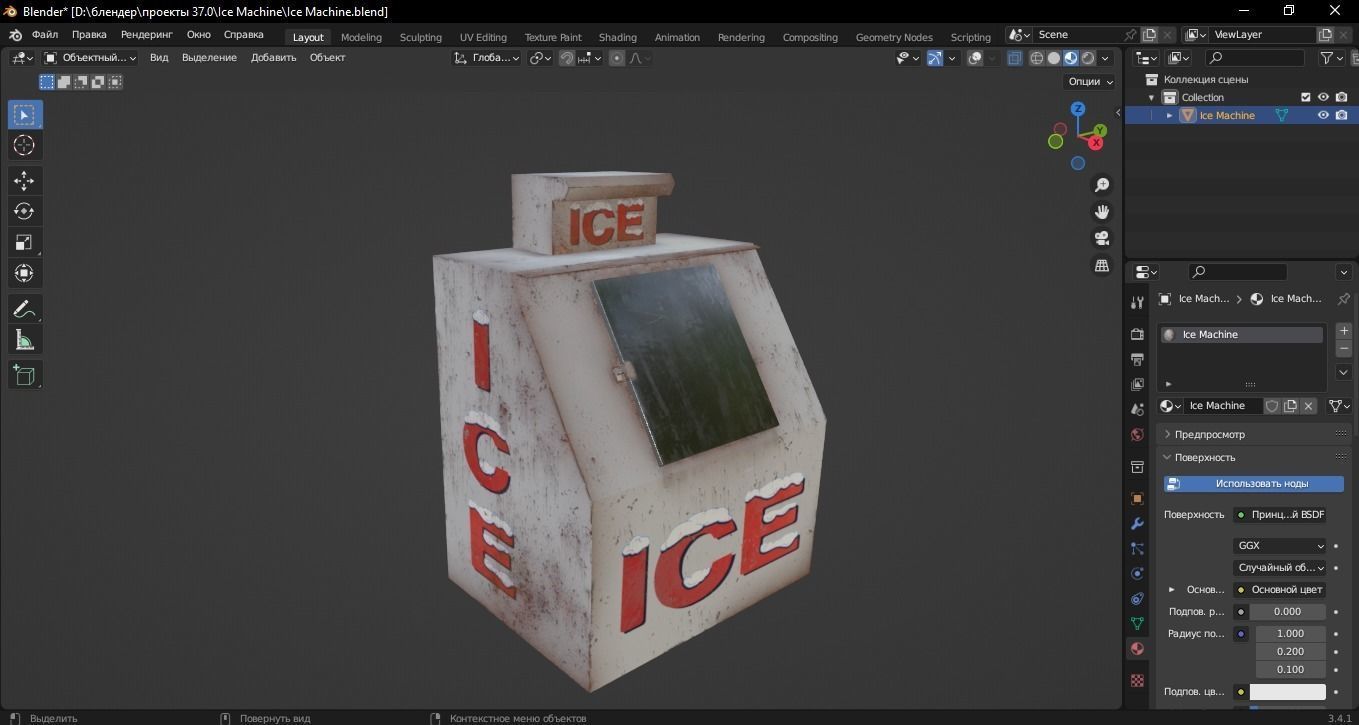1359x725 pixels.
Task: Open the Scene properties tab
Action: (1137, 409)
